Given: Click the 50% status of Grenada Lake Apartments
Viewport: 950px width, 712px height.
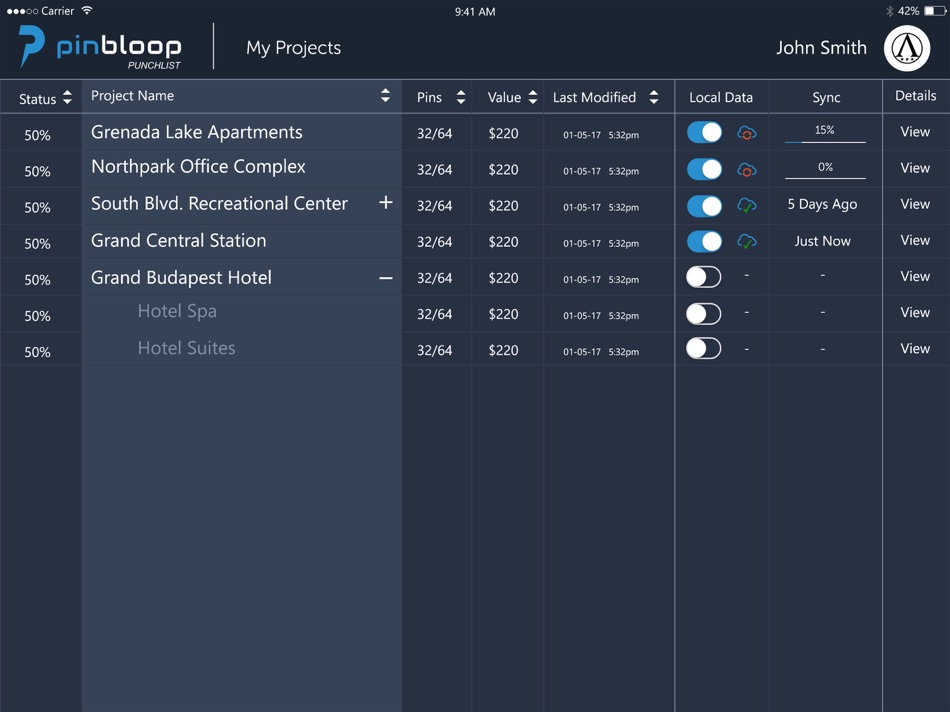Looking at the screenshot, I should [x=37, y=135].
